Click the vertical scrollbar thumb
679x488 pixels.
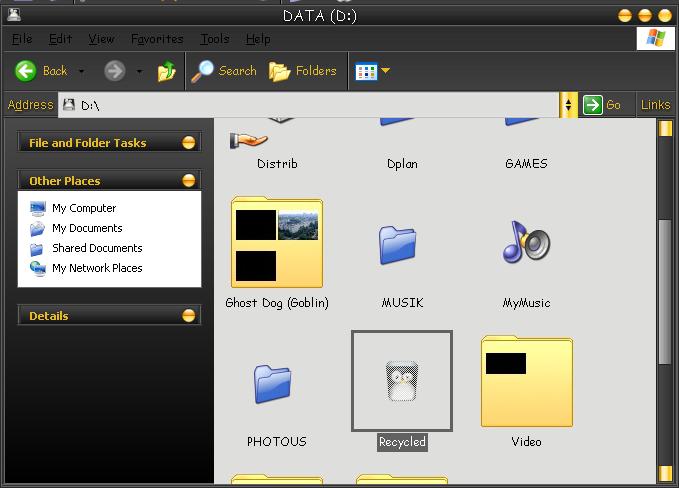665,292
